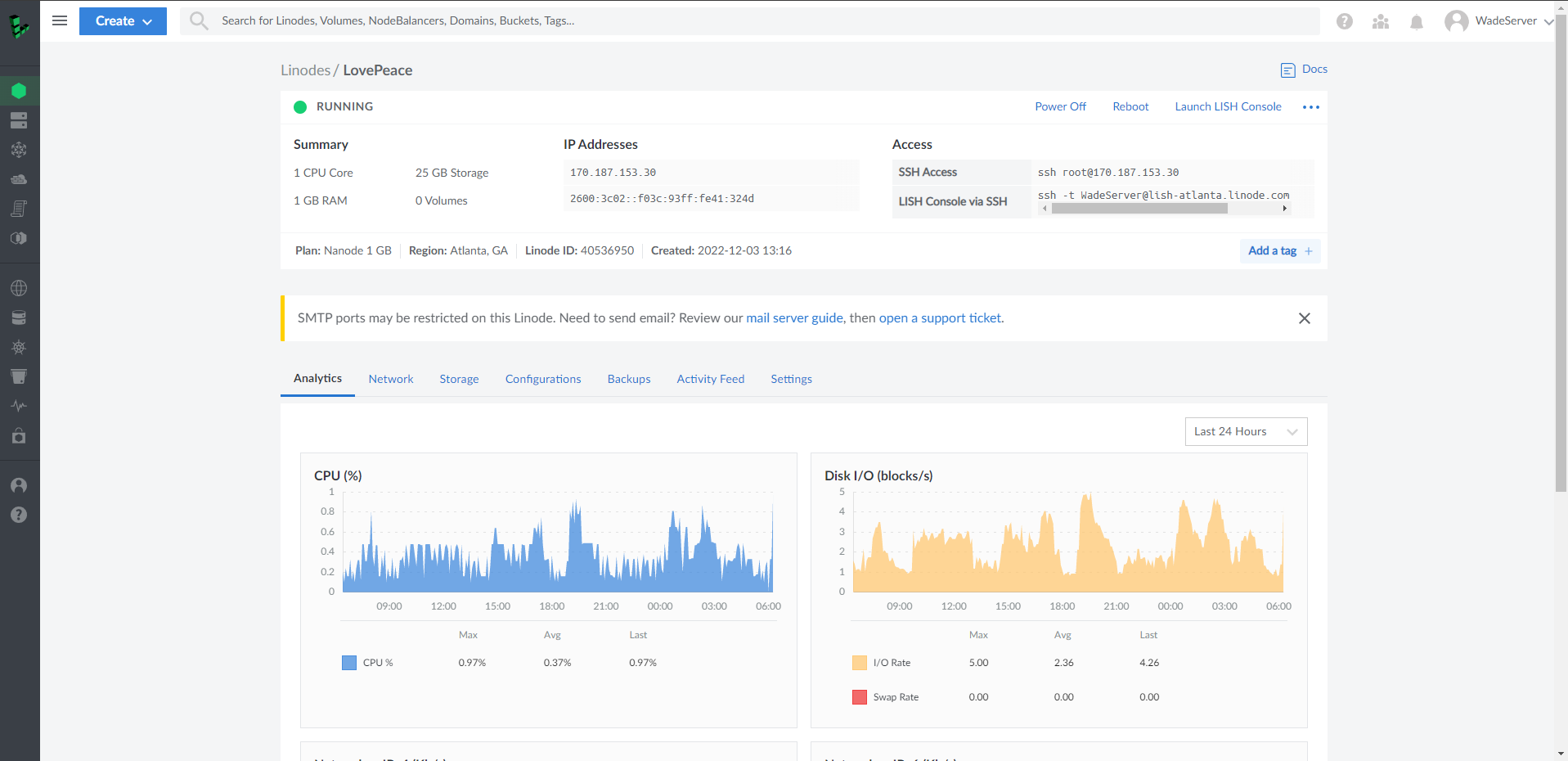
Task: Open Marketplace bag icon in sidebar
Action: click(19, 435)
